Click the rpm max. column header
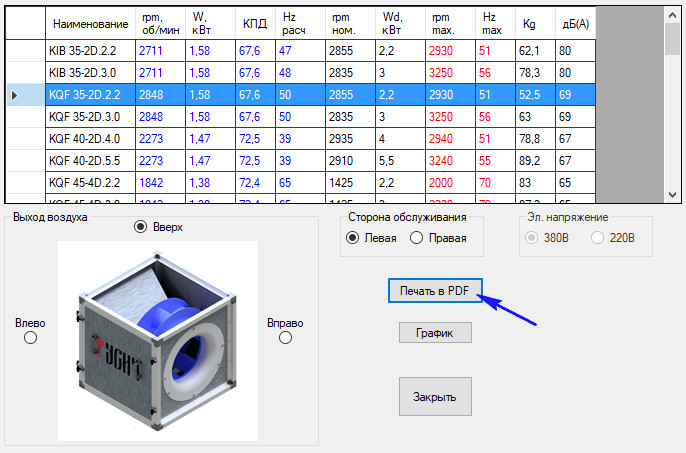The height and width of the screenshot is (453, 686). pos(450,24)
